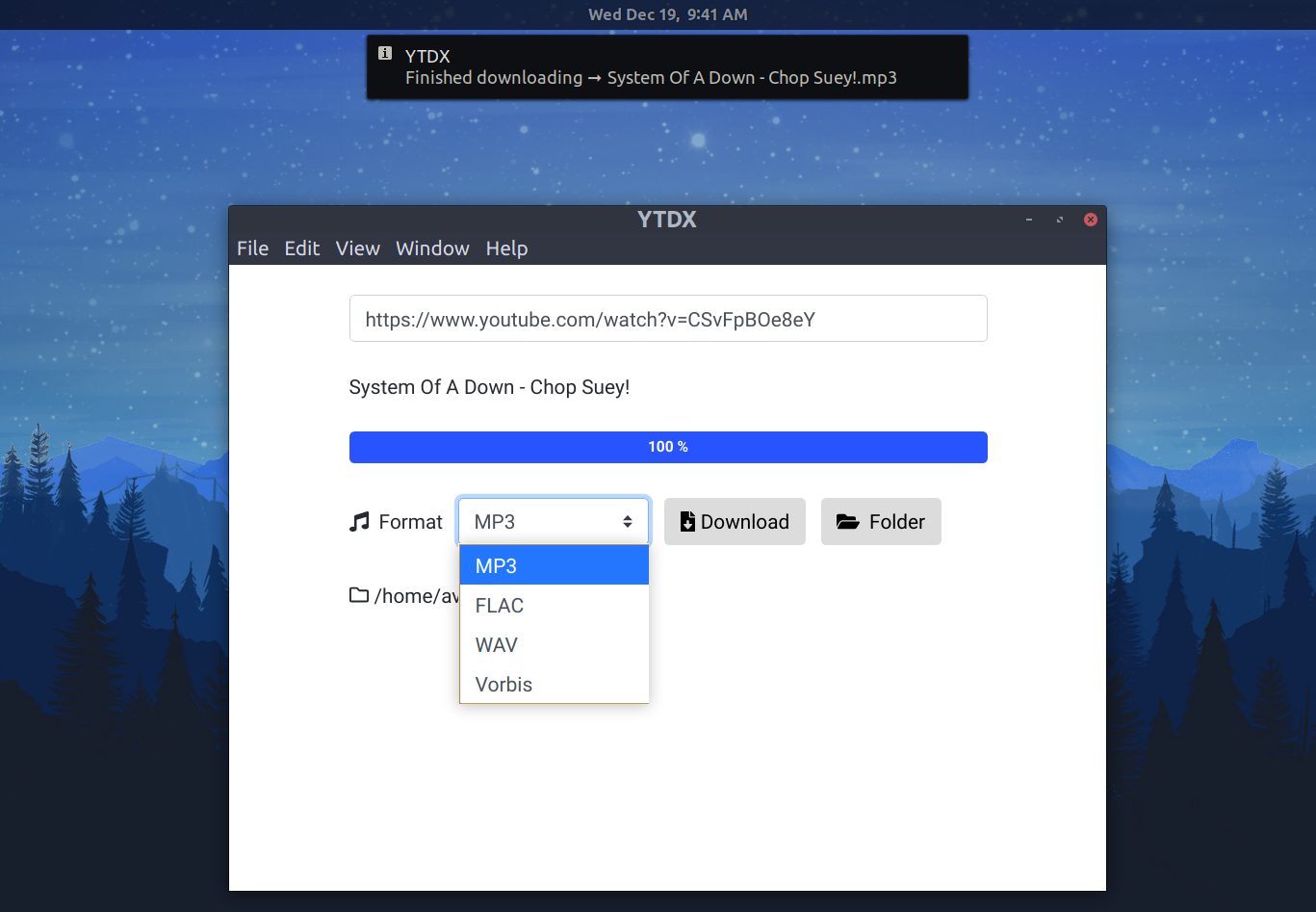Select WAV in the format list
This screenshot has width=1316, height=912.
pos(554,644)
